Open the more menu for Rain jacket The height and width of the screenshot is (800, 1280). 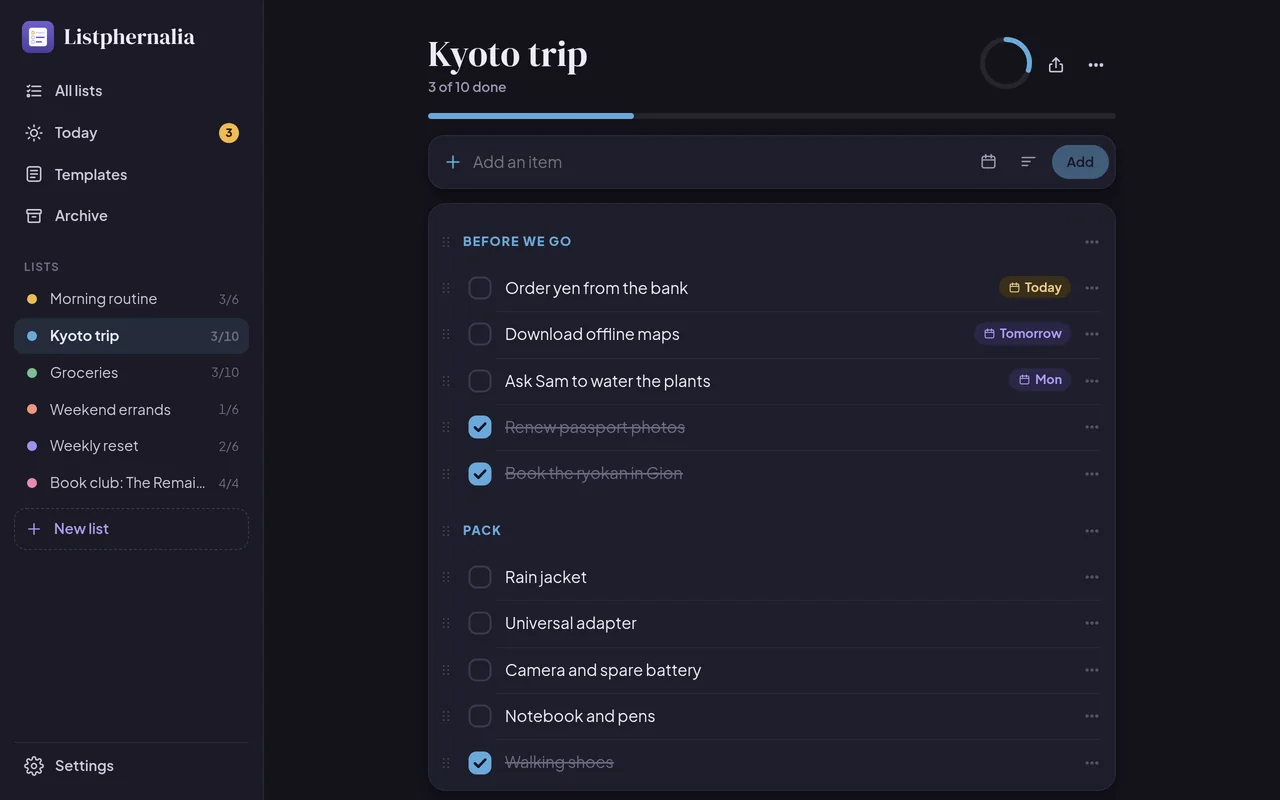(1092, 577)
